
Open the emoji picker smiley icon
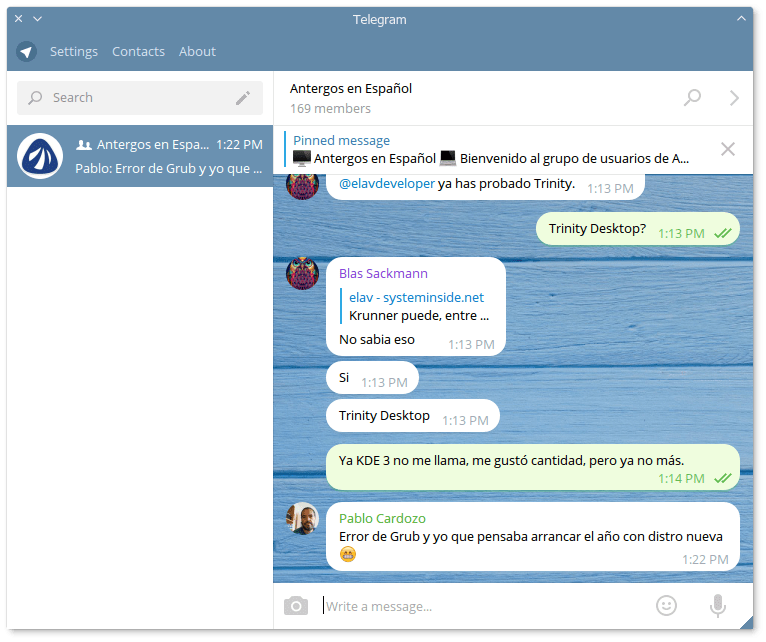(x=666, y=605)
